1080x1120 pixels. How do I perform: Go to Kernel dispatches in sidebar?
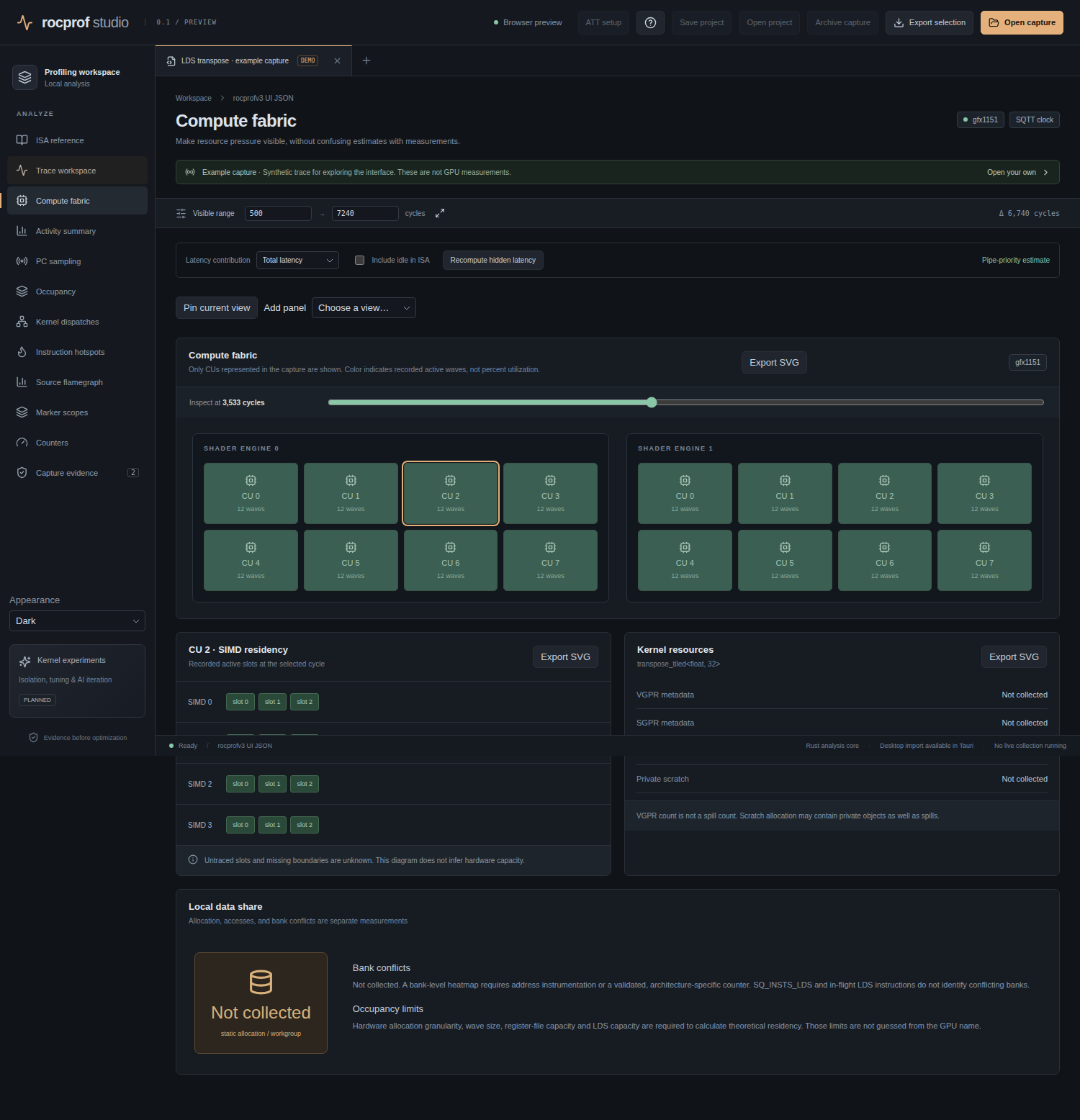click(77, 322)
